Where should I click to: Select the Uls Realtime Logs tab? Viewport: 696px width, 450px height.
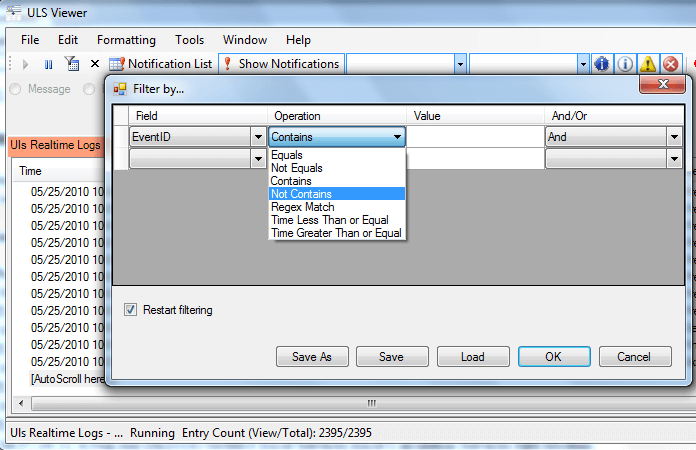(55, 145)
